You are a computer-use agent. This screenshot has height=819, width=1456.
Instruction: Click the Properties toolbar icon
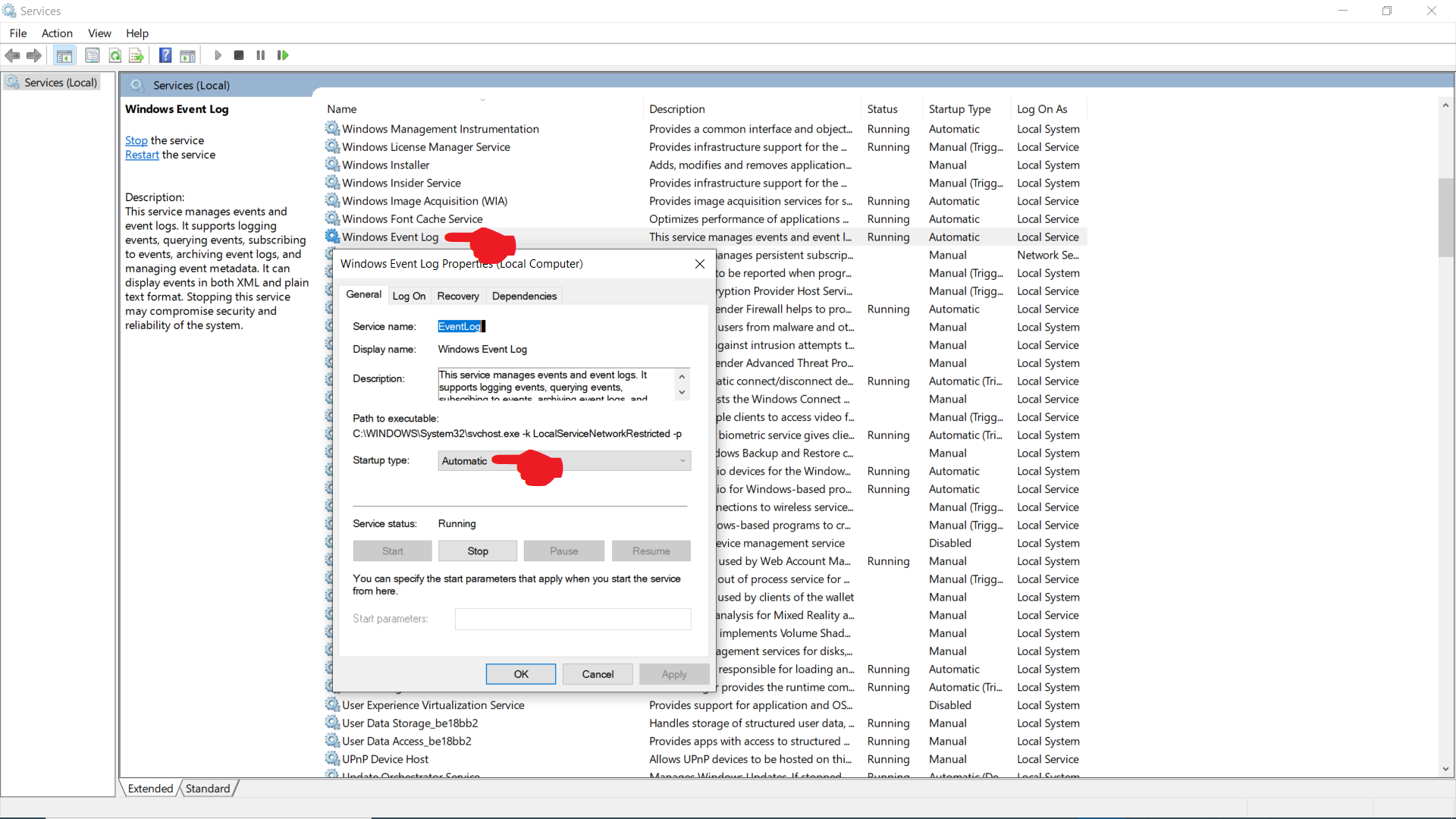93,55
